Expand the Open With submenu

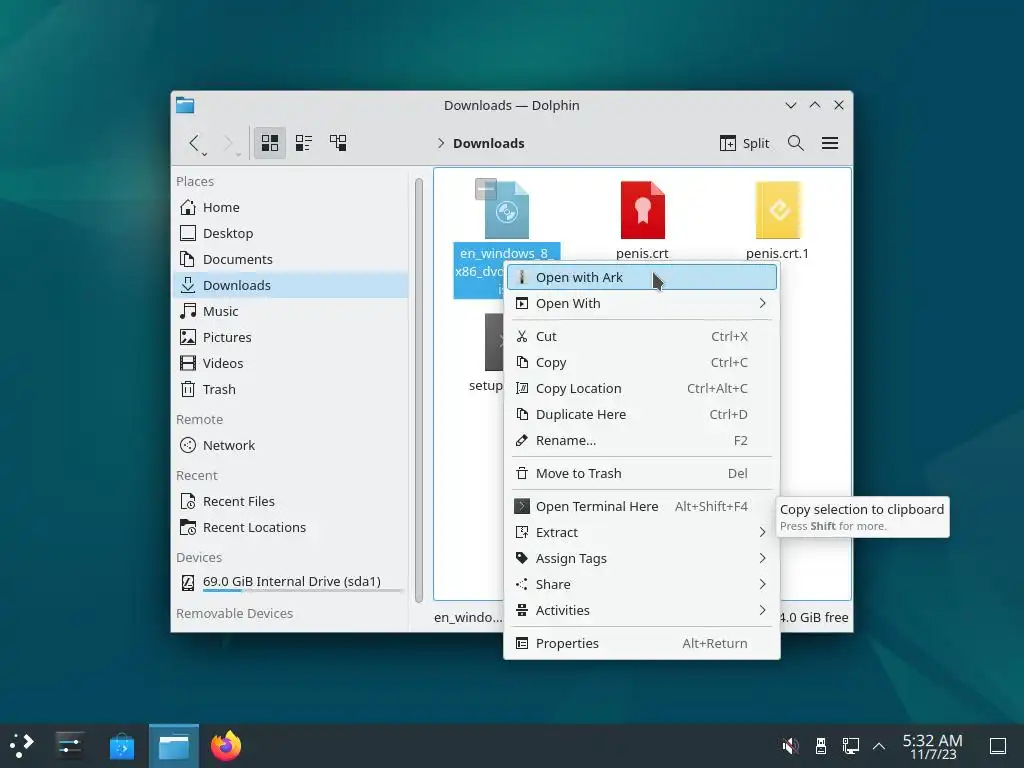coord(642,304)
